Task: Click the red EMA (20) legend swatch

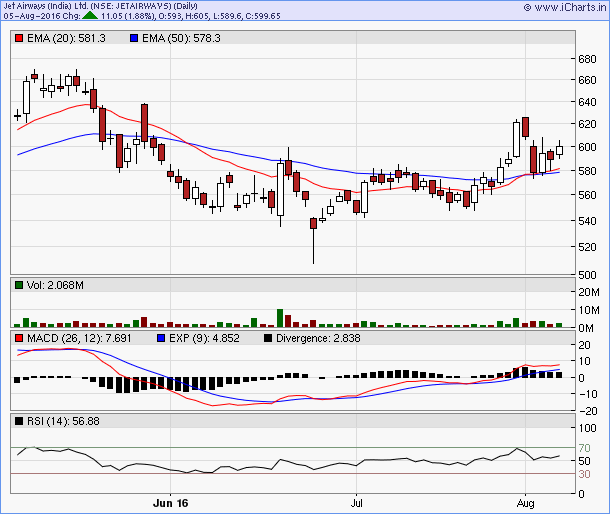Action: click(x=19, y=38)
